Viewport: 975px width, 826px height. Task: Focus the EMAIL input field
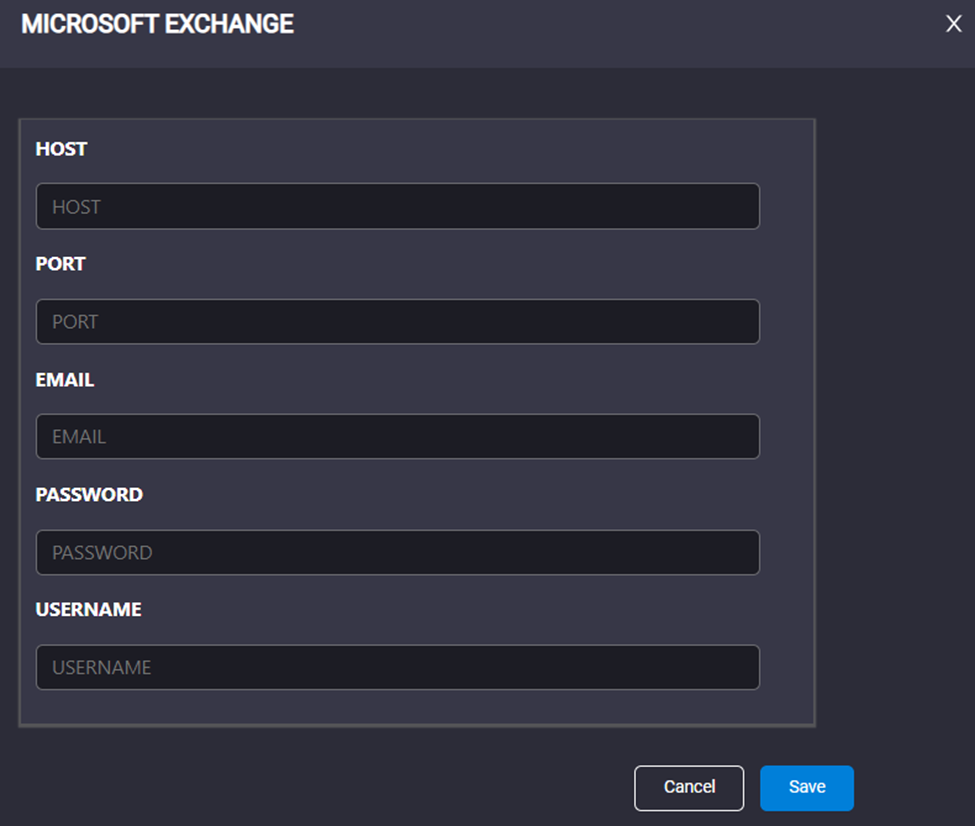[x=397, y=436]
